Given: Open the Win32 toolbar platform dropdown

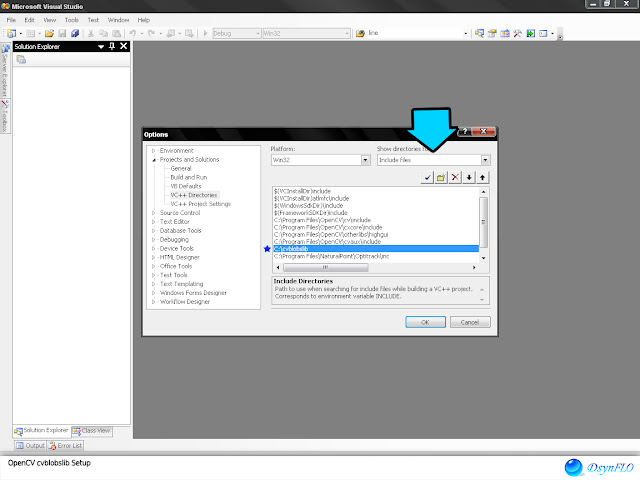Looking at the screenshot, I should point(347,33).
